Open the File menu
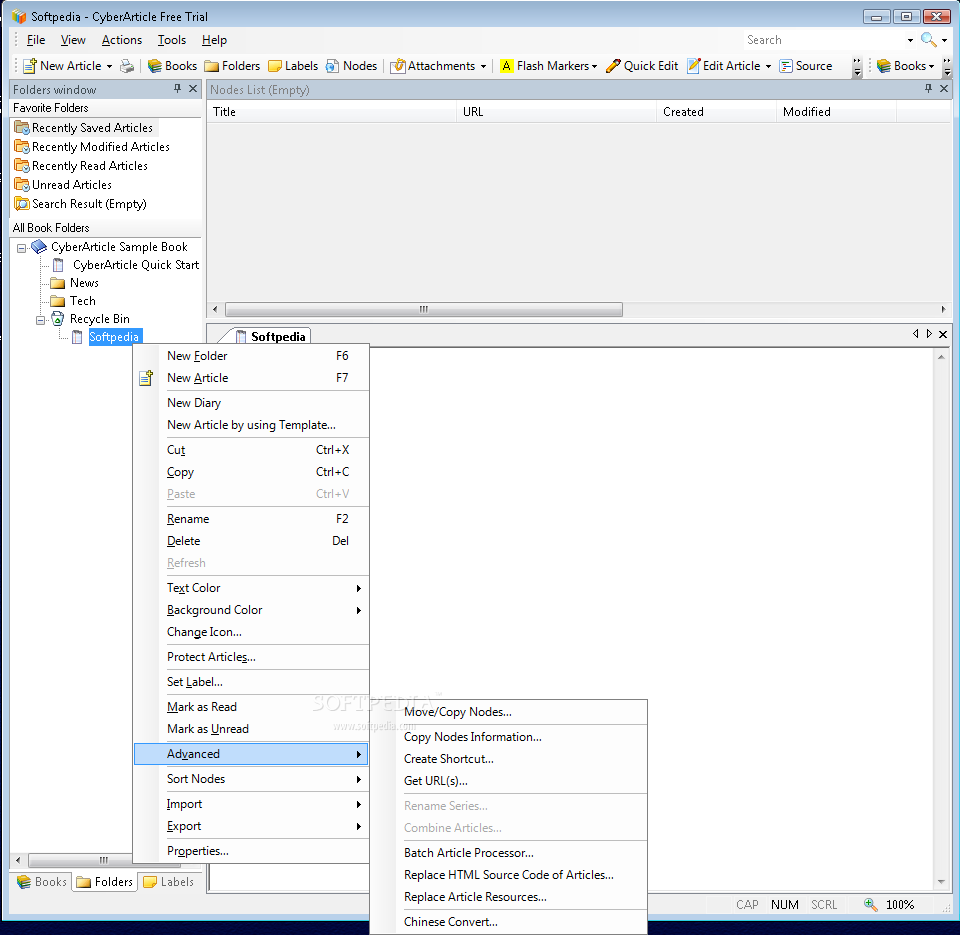960x935 pixels. tap(36, 40)
